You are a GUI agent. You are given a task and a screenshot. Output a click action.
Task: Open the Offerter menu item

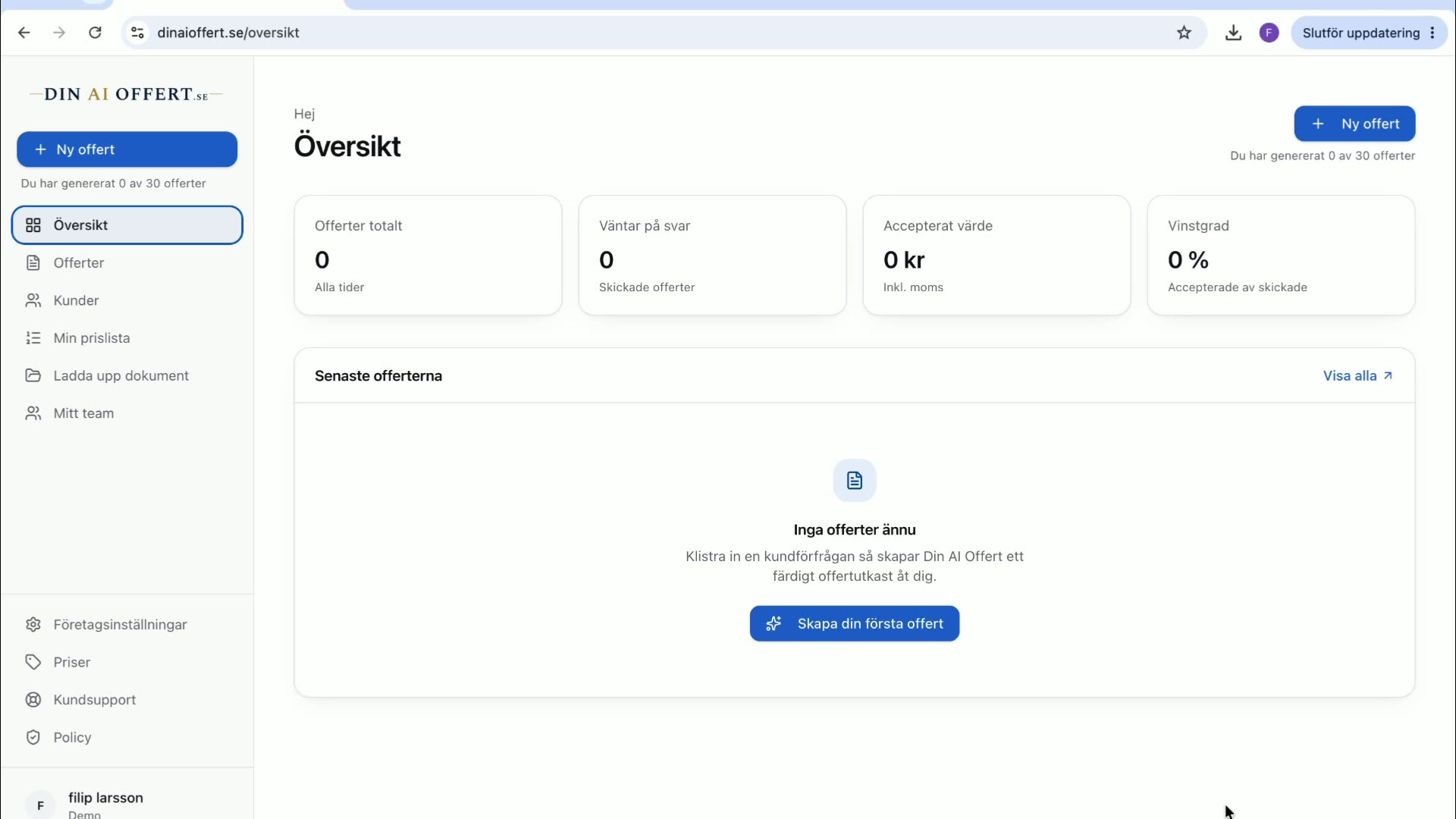(127, 263)
